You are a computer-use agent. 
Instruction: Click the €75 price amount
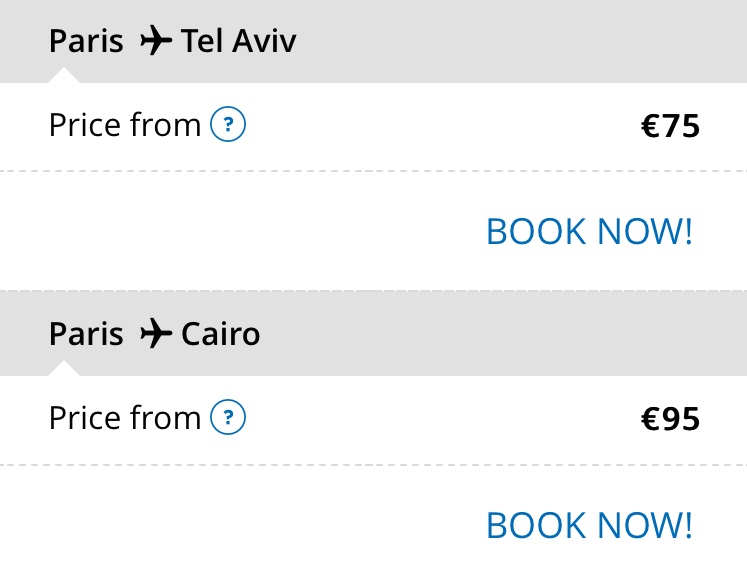click(670, 126)
